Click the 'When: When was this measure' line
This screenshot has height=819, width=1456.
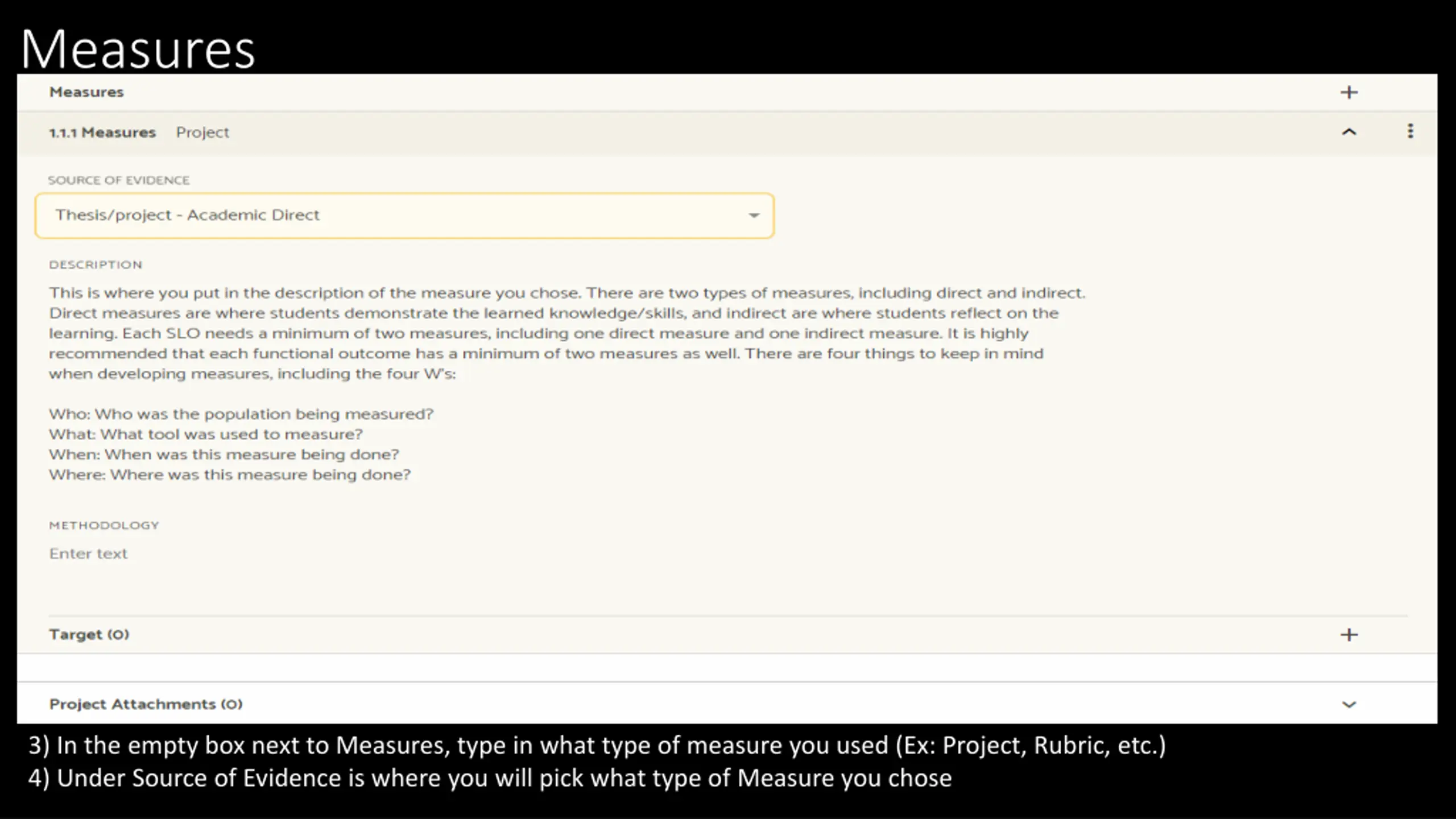[224, 454]
